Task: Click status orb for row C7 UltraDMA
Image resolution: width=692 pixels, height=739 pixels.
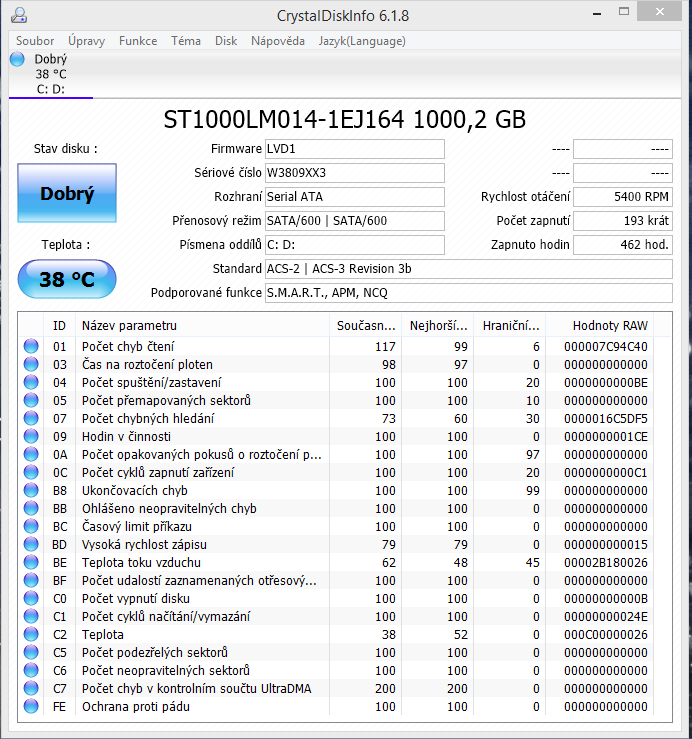Action: click(31, 689)
